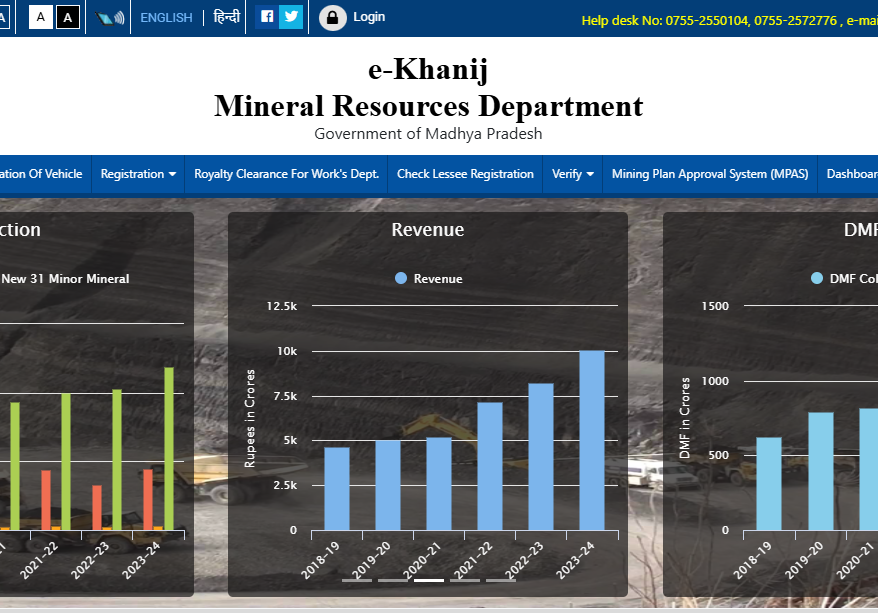The width and height of the screenshot is (878, 613).
Task: Click the padlock Login icon
Action: (333, 17)
